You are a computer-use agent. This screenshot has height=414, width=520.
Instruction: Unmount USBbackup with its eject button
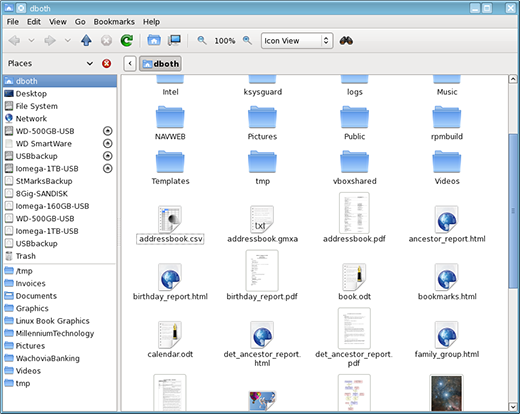pos(107,156)
